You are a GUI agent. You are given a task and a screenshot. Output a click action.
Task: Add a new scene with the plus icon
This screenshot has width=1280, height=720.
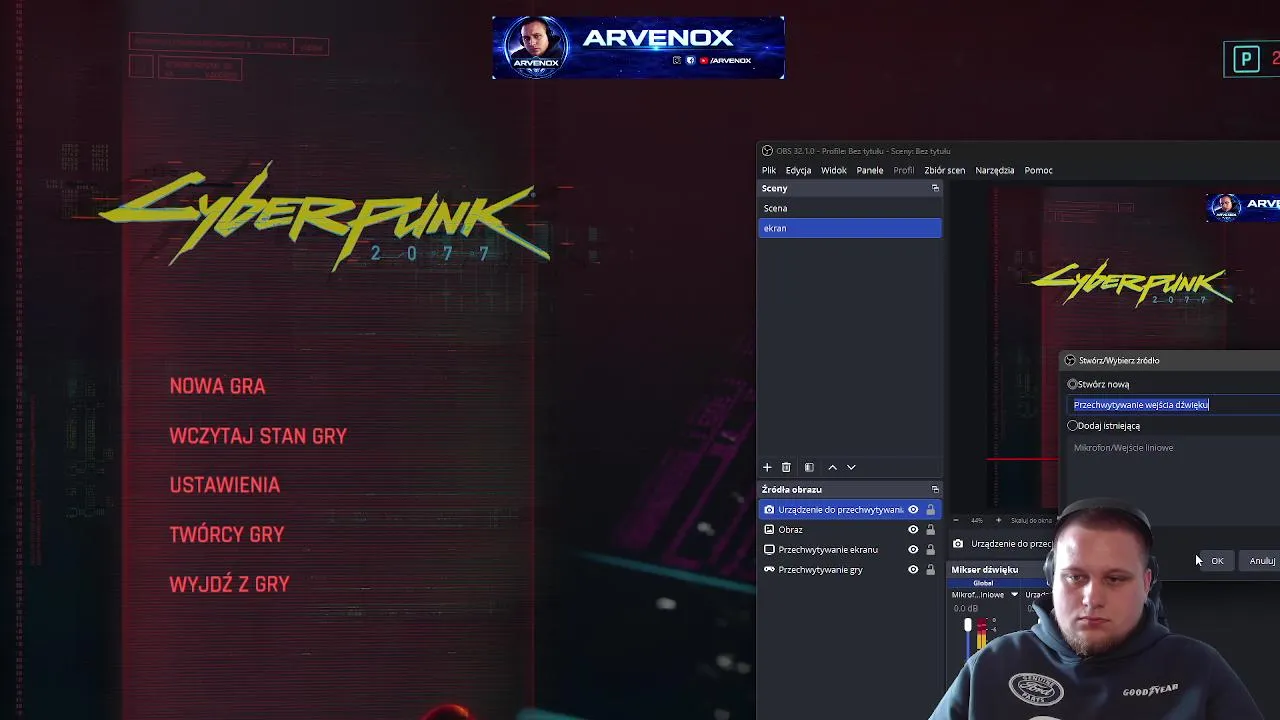[767, 467]
